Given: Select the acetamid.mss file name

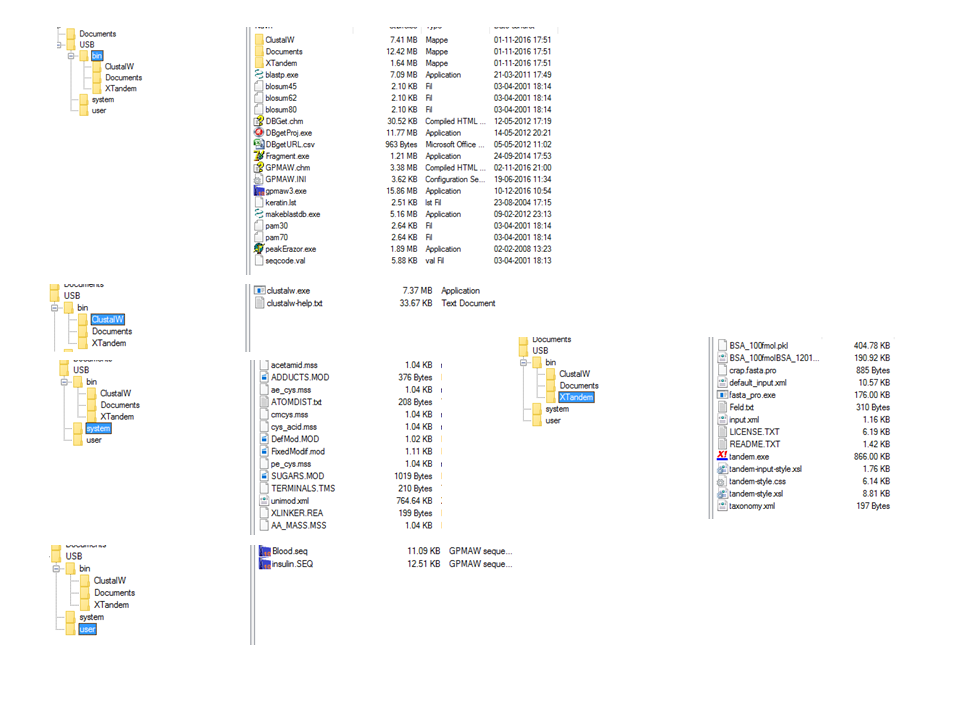Looking at the screenshot, I should point(294,365).
